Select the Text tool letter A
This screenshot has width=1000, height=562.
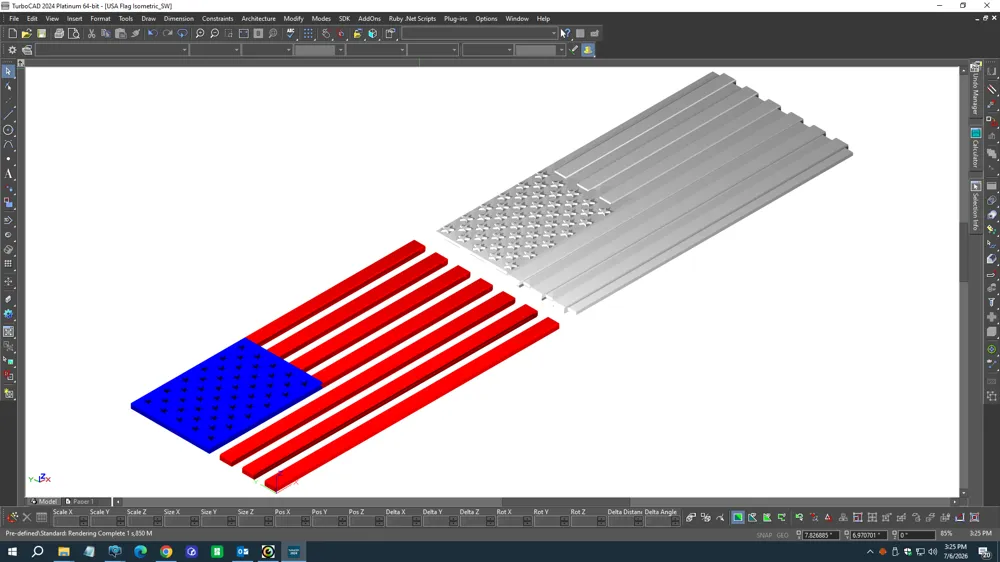(x=8, y=174)
